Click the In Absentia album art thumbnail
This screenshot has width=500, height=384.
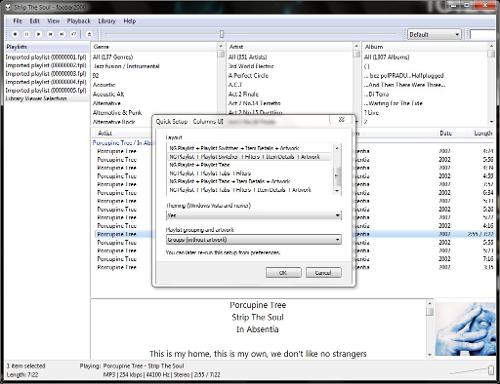(x=465, y=329)
